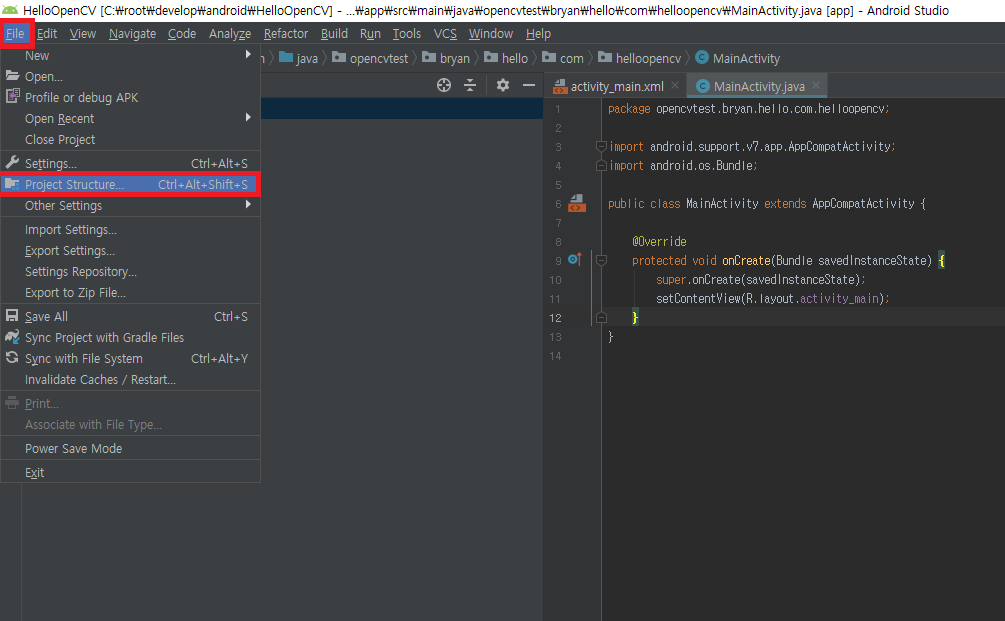Choose Exit from File menu
Screen dimensions: 1005x621
[130, 473]
